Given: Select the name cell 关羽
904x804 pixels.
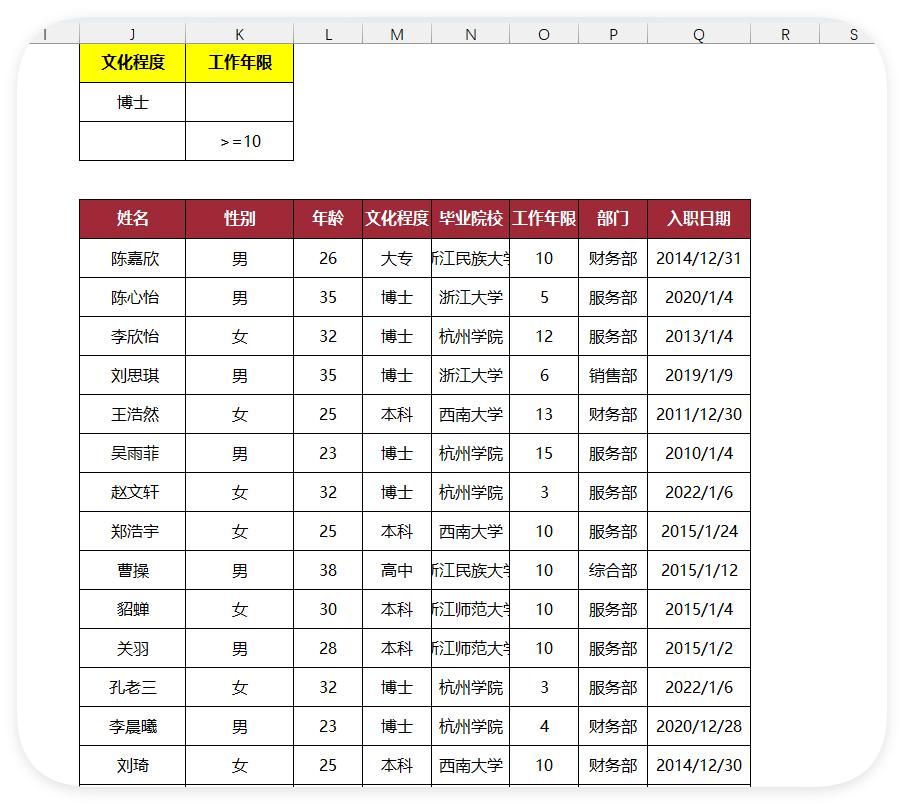Looking at the screenshot, I should [x=132, y=648].
